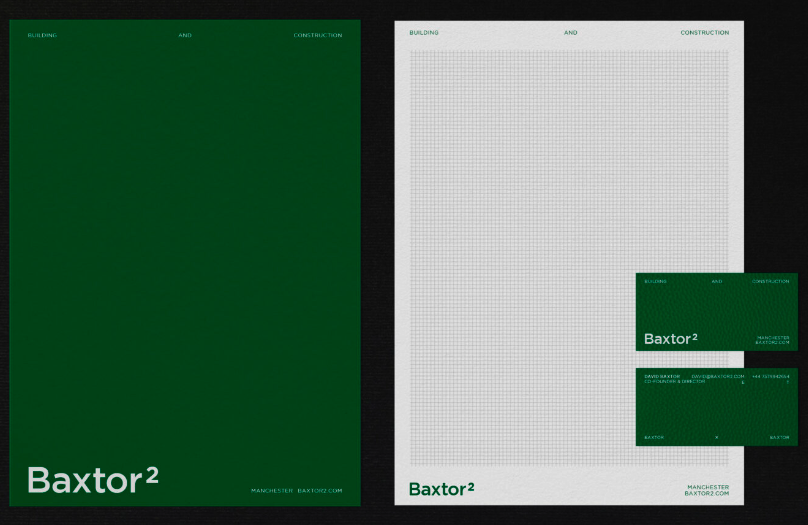Image resolution: width=808 pixels, height=525 pixels.
Task: Select 'BUILDING' header on the white letterhead
Action: (424, 33)
